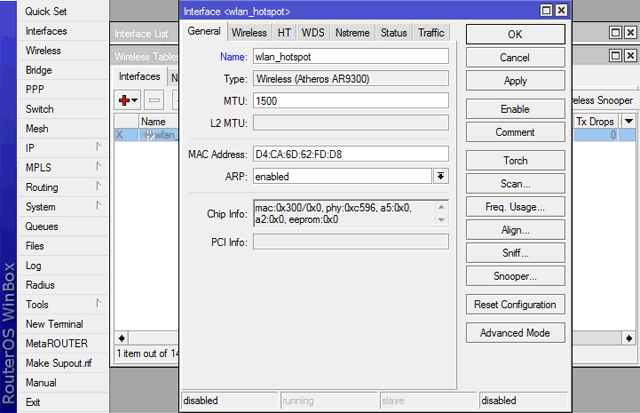Switch to the Traffic tab
The height and width of the screenshot is (413, 640).
coord(431,33)
